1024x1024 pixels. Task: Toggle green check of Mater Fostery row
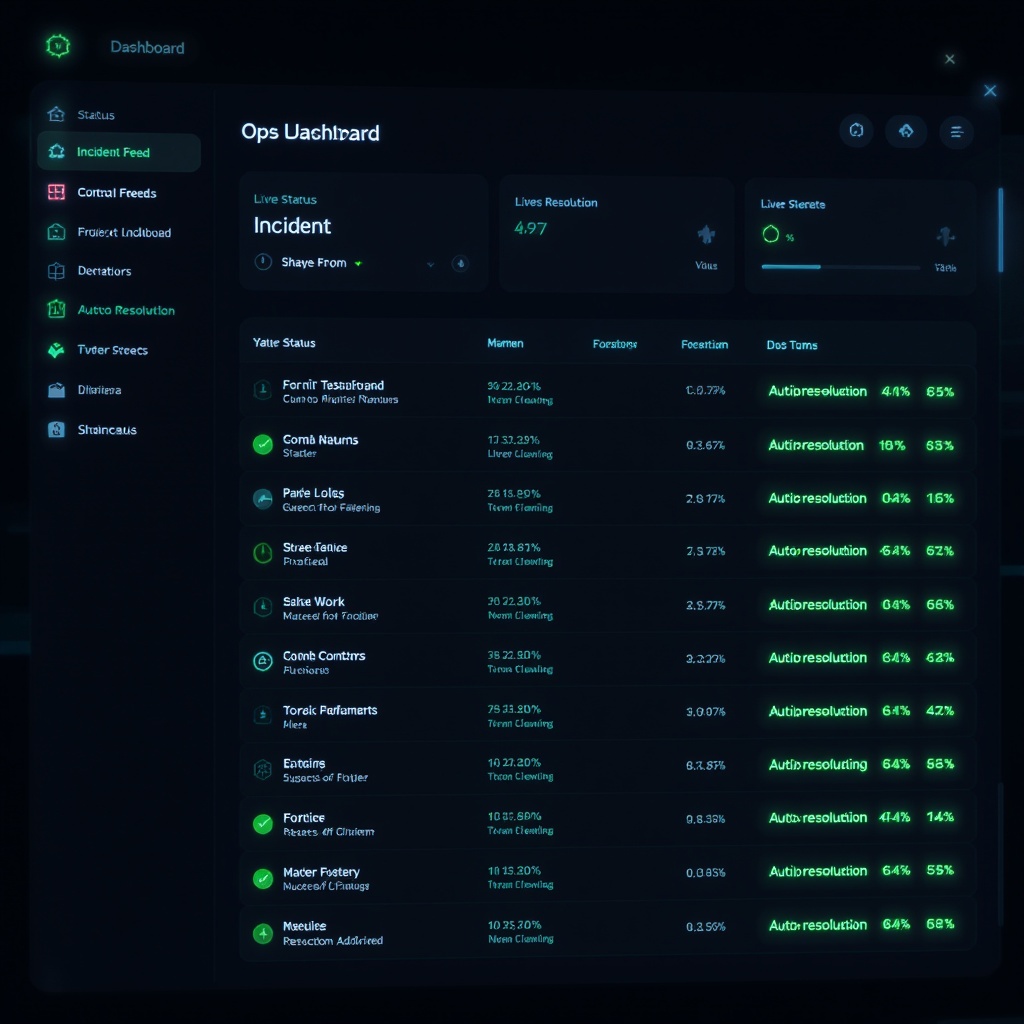click(263, 878)
